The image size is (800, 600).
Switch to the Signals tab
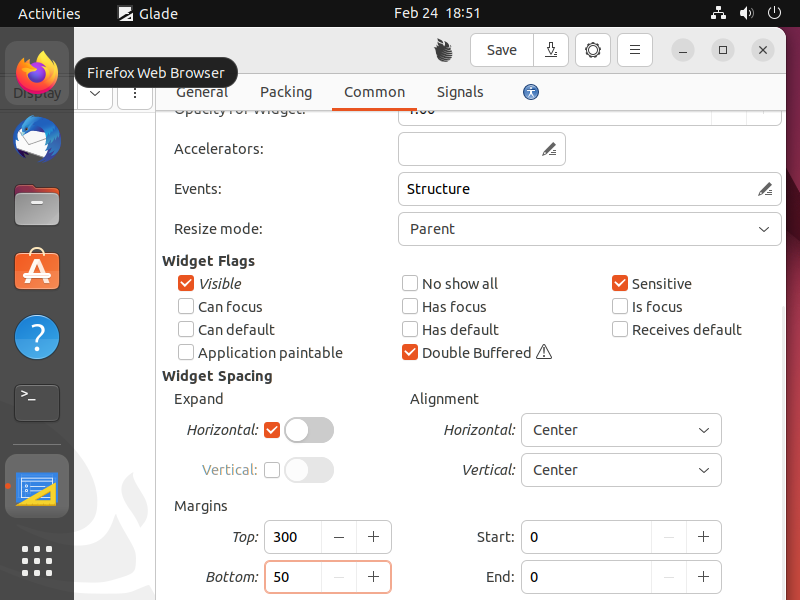pyautogui.click(x=460, y=92)
